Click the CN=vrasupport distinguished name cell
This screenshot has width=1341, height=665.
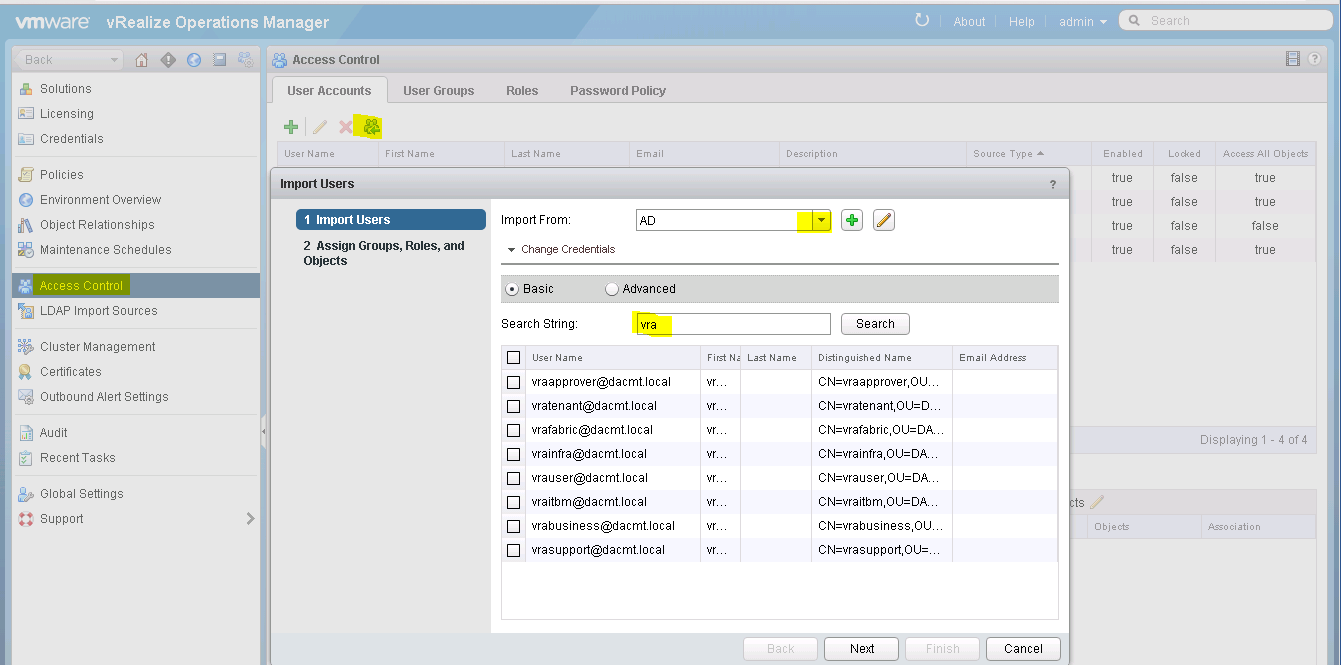coord(881,550)
